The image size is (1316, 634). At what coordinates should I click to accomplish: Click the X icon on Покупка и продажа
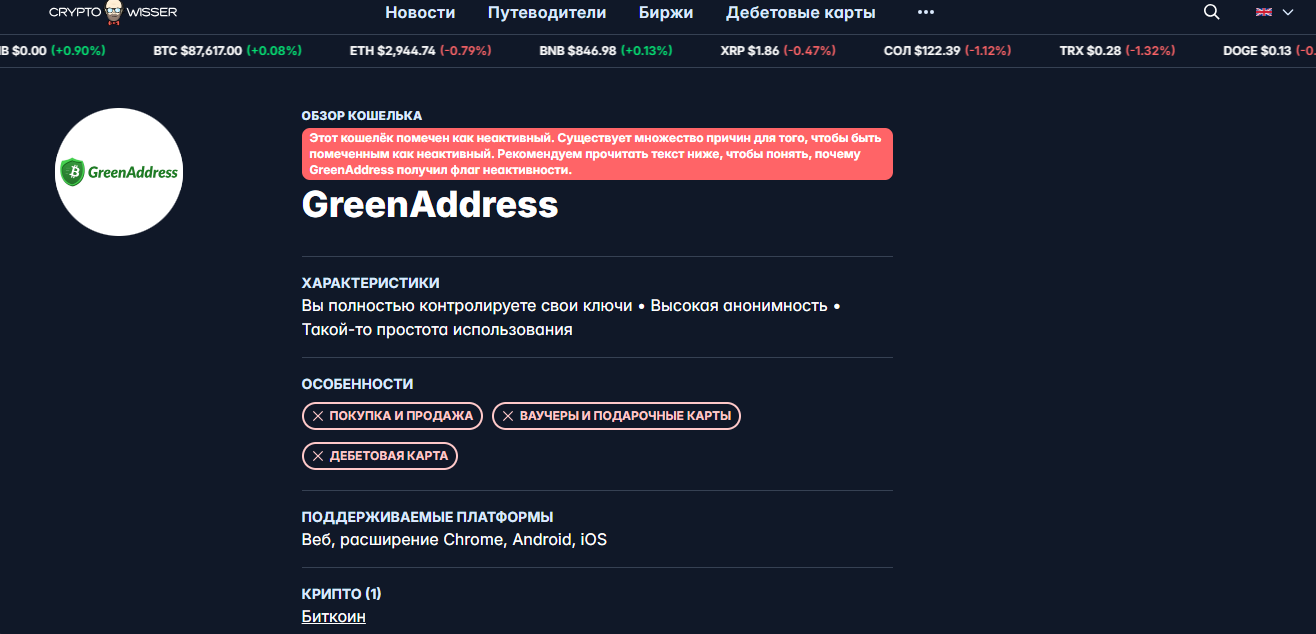(x=318, y=416)
